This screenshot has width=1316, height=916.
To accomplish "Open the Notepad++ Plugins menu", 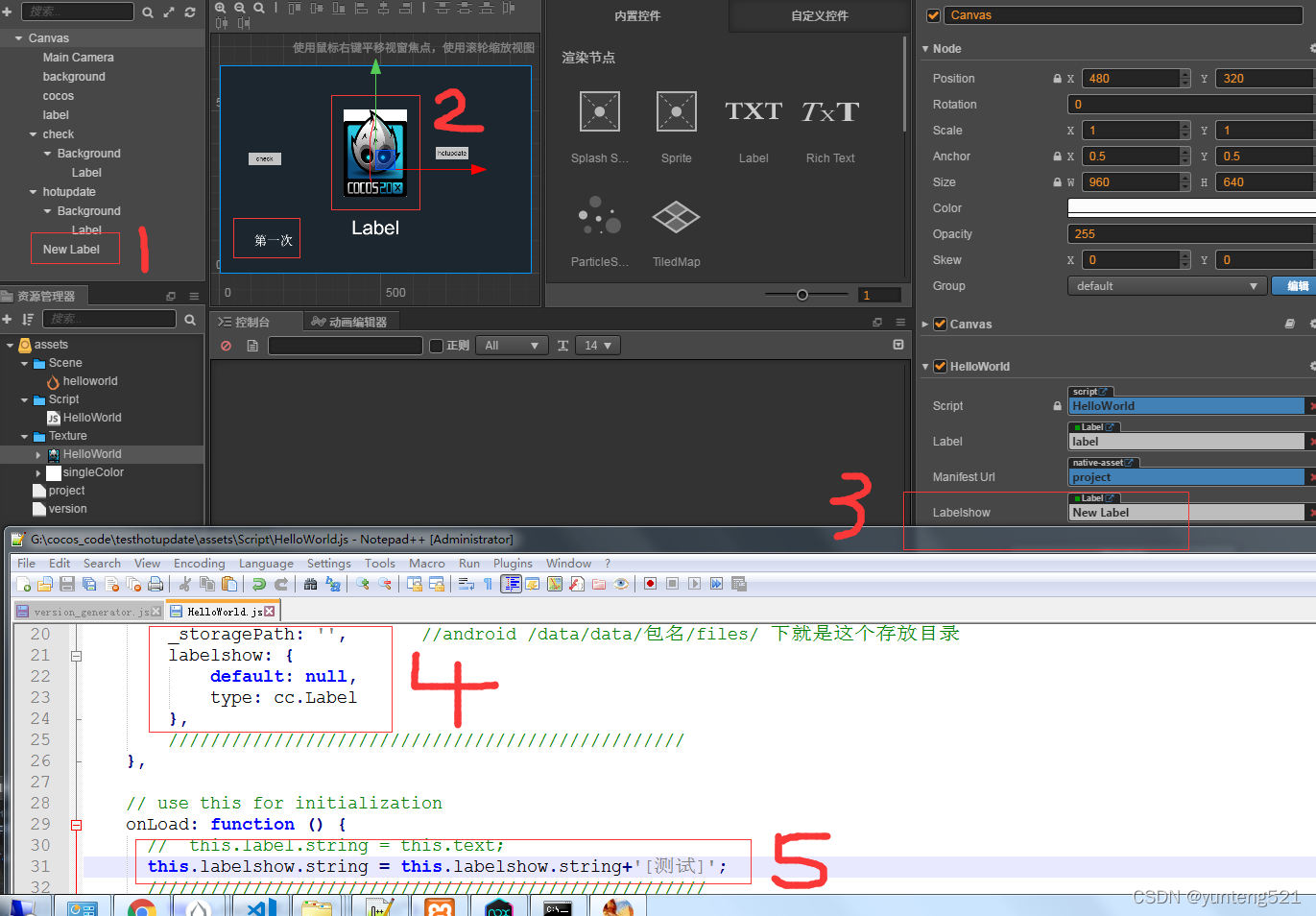I will tap(513, 564).
